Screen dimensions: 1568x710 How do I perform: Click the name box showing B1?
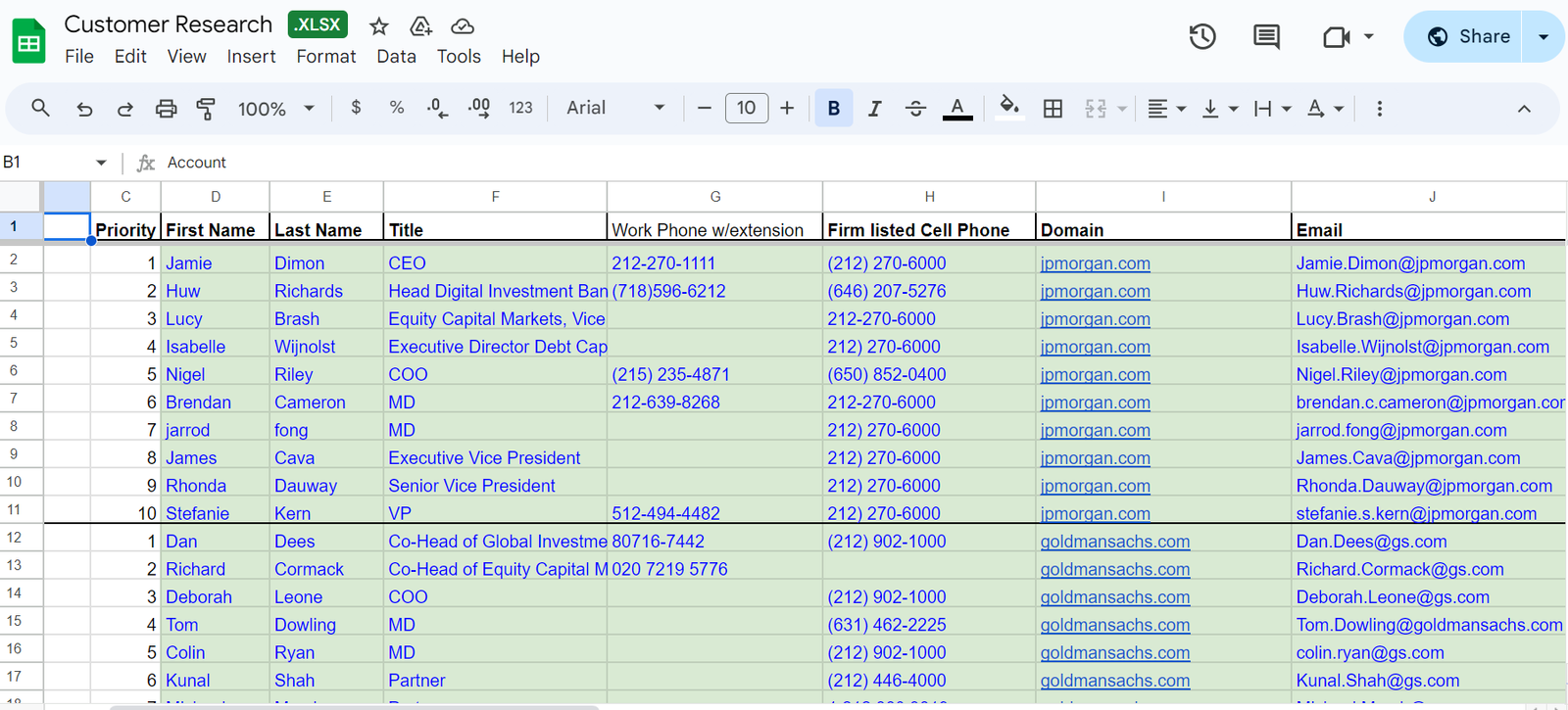(x=46, y=163)
